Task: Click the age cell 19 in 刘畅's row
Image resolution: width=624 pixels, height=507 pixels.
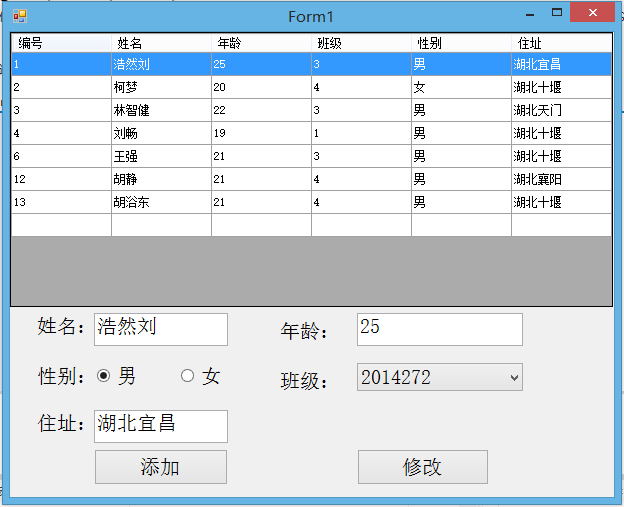Action: click(261, 133)
